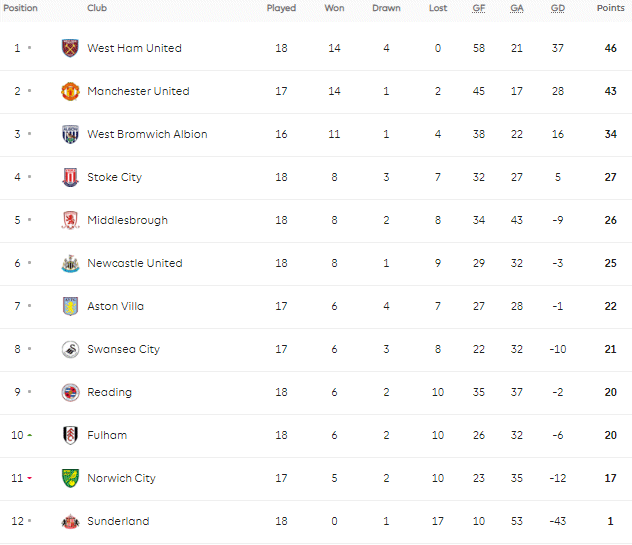
Task: Click the West Bromwich Albion badge
Action: click(70, 134)
